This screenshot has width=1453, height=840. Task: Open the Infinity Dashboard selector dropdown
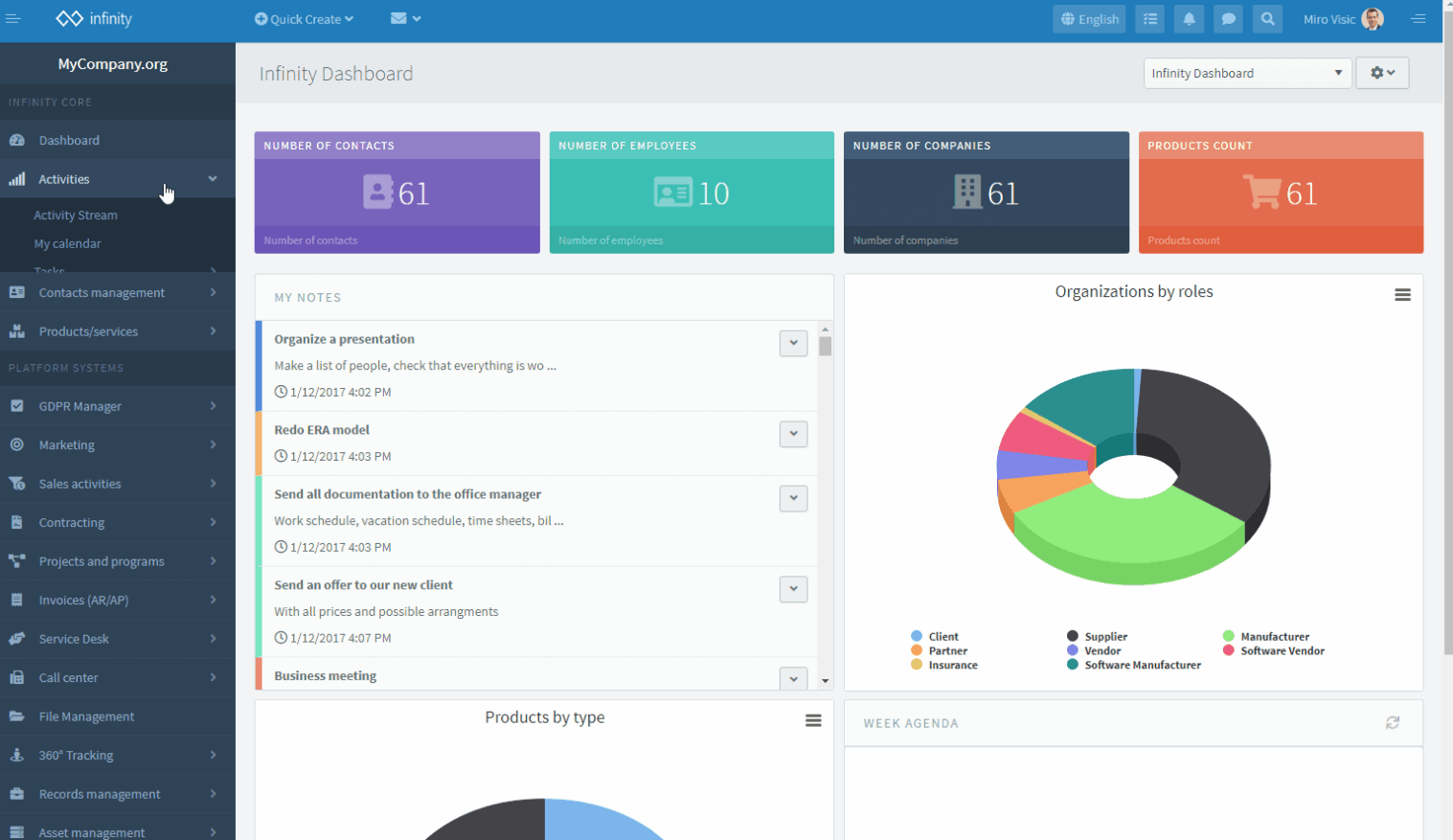tap(1247, 73)
